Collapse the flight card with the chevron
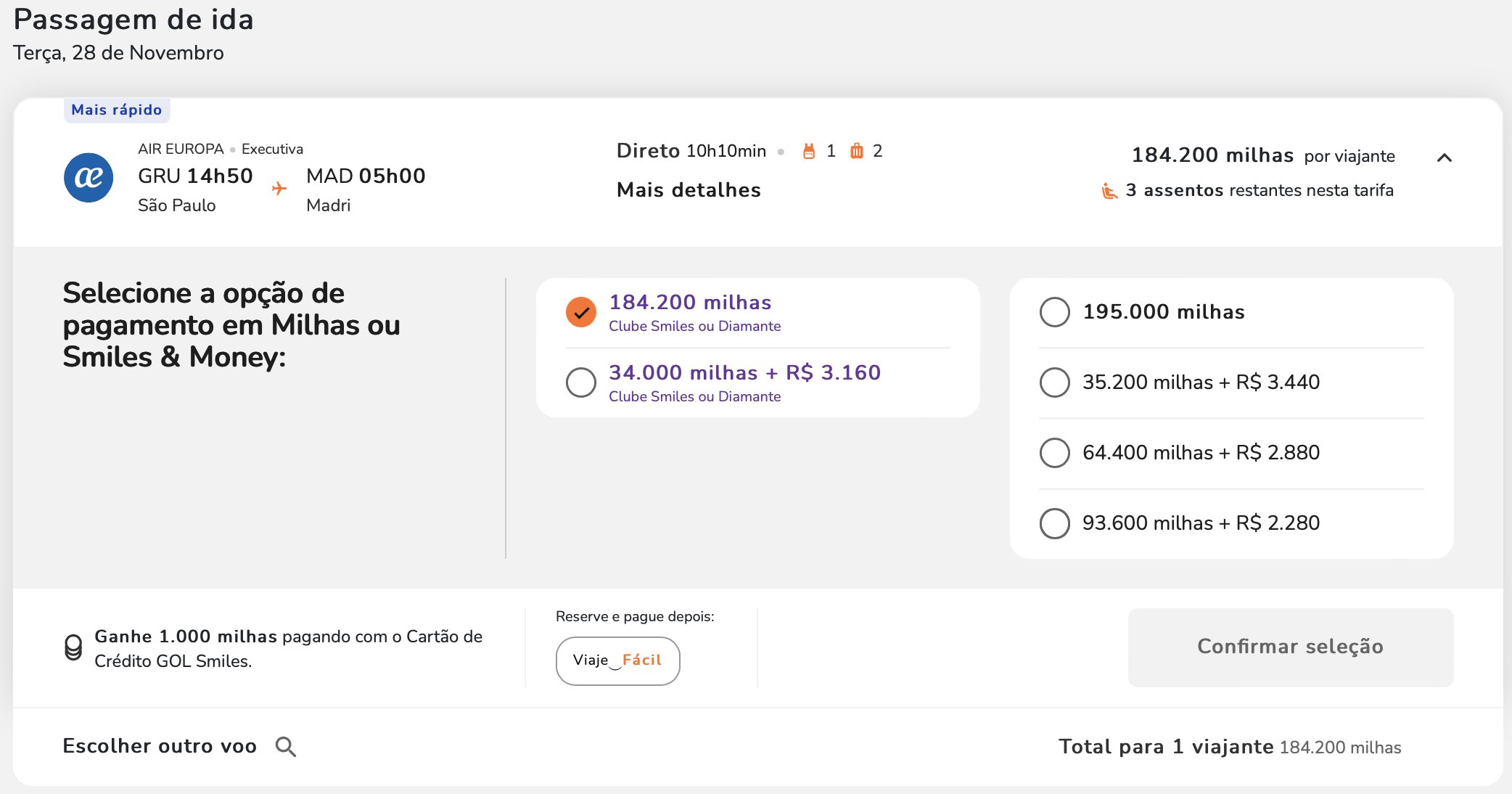1512x794 pixels. pos(1445,157)
